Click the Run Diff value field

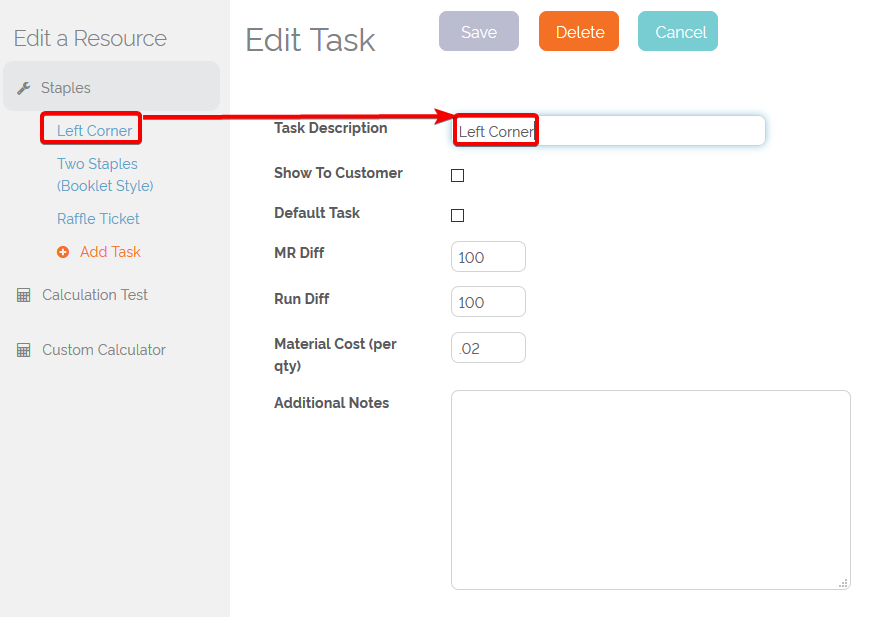(488, 302)
